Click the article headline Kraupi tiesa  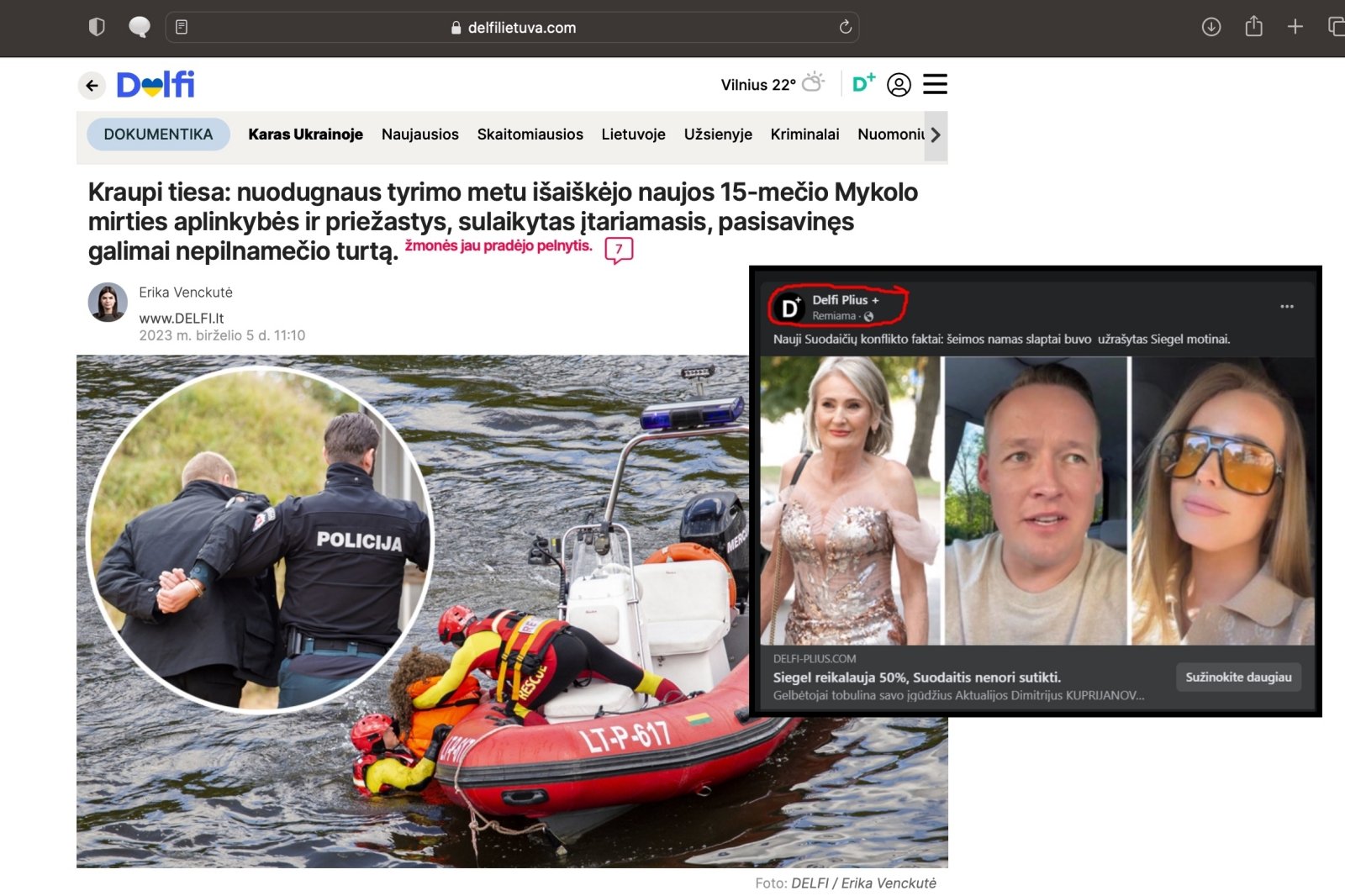coord(503,221)
